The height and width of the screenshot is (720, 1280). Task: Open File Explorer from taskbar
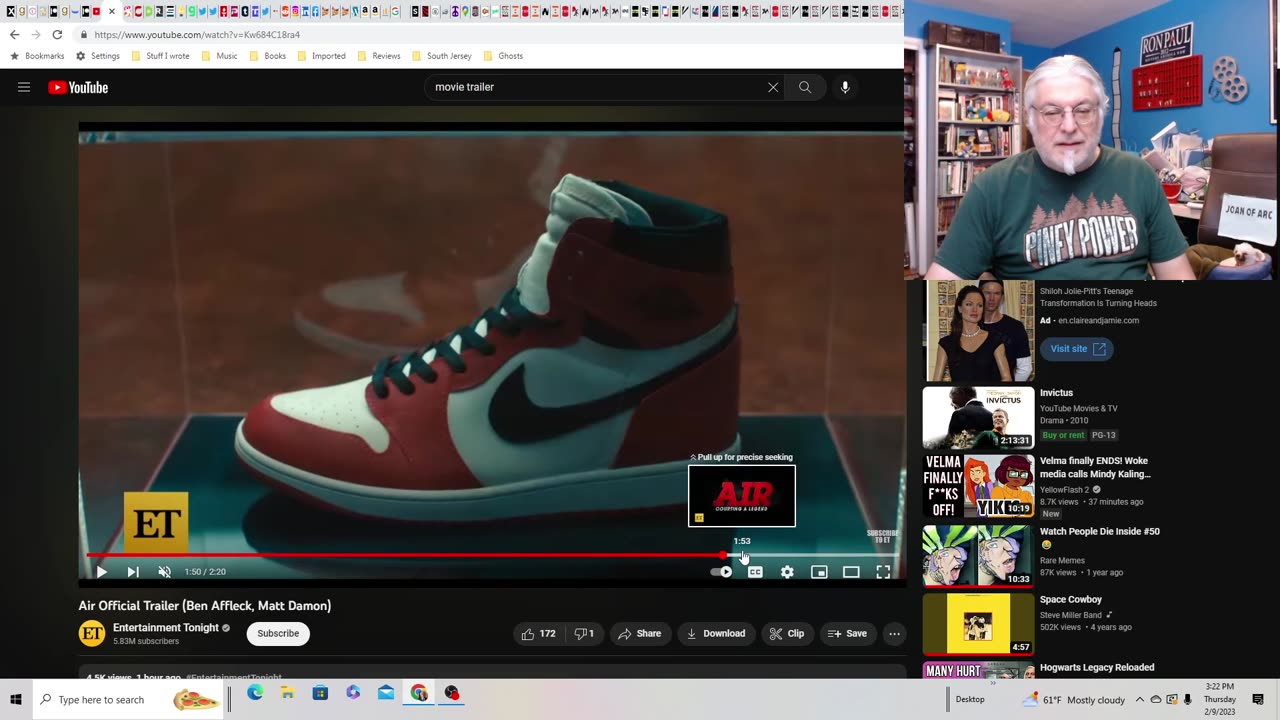pos(287,693)
